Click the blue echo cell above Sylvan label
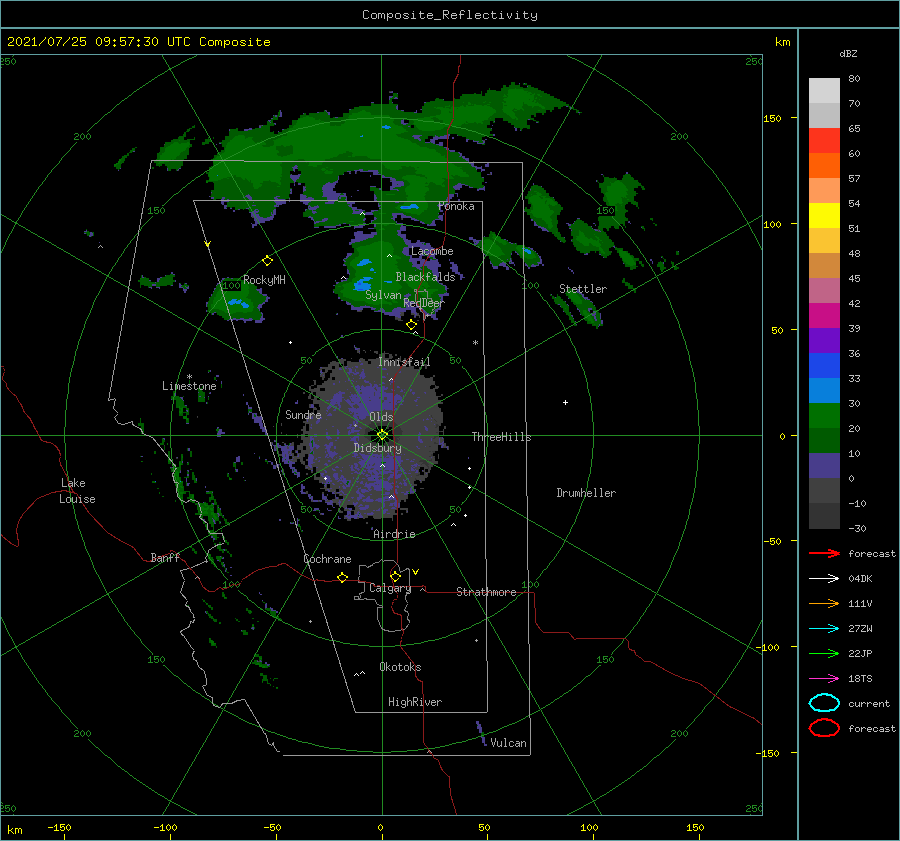 click(363, 284)
